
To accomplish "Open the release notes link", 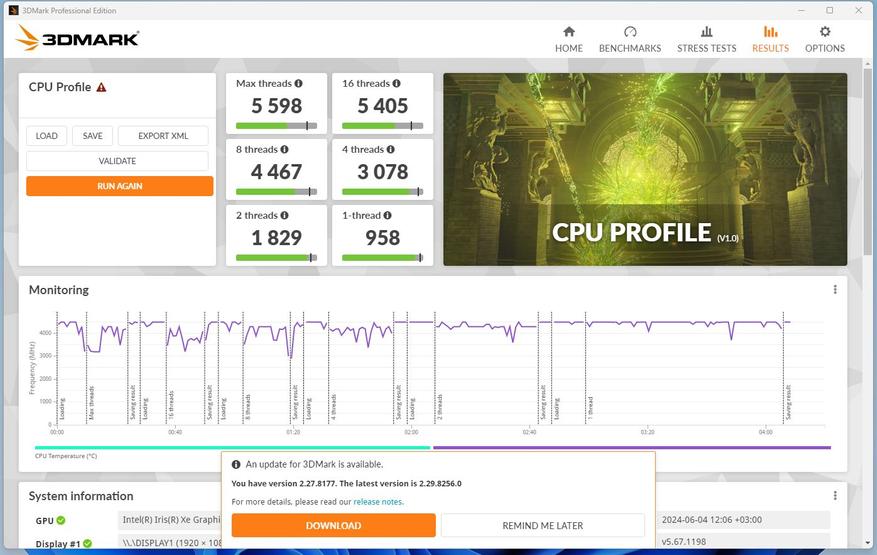I will click(x=378, y=502).
